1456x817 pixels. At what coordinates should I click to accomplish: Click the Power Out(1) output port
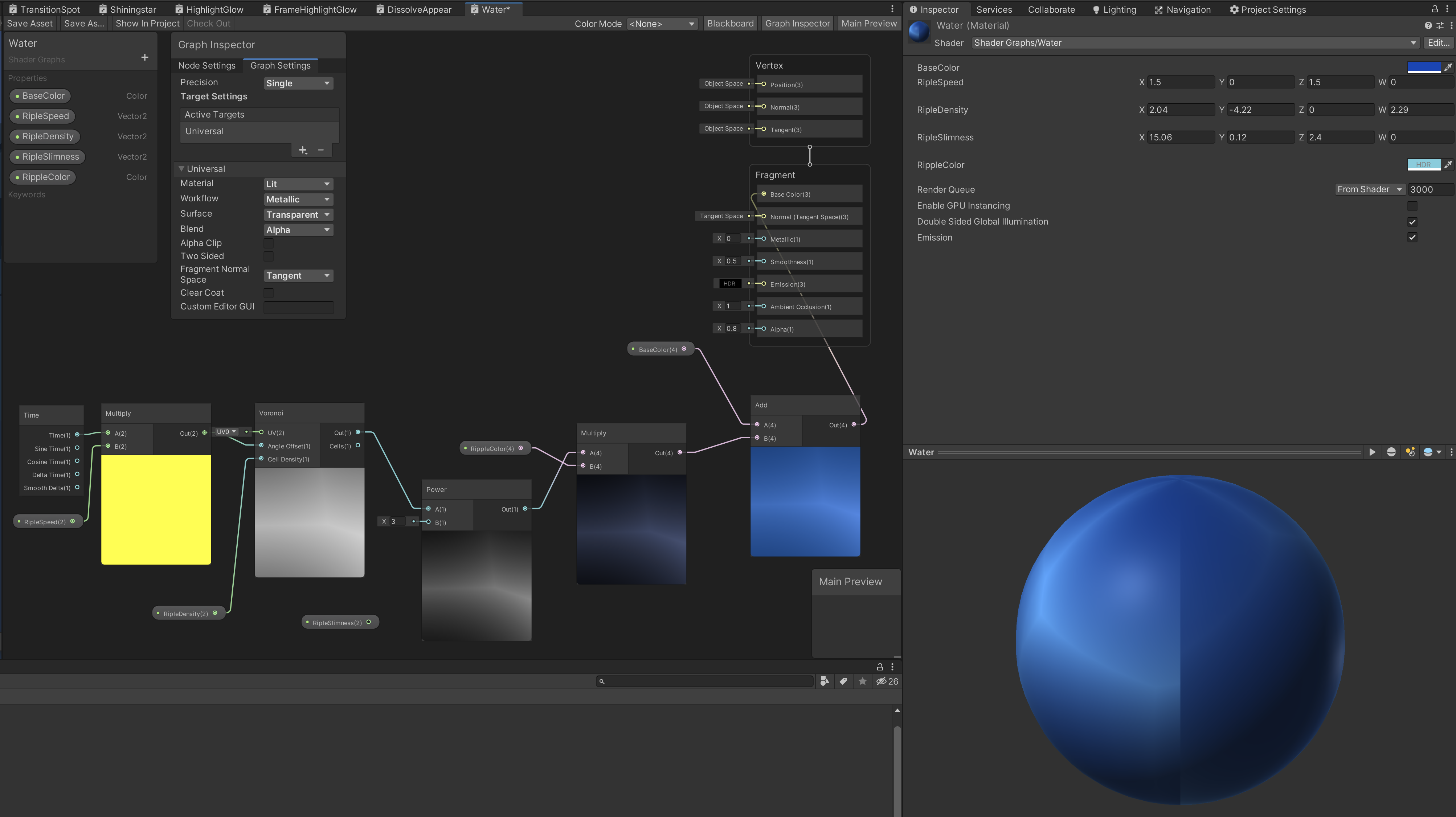coord(525,509)
